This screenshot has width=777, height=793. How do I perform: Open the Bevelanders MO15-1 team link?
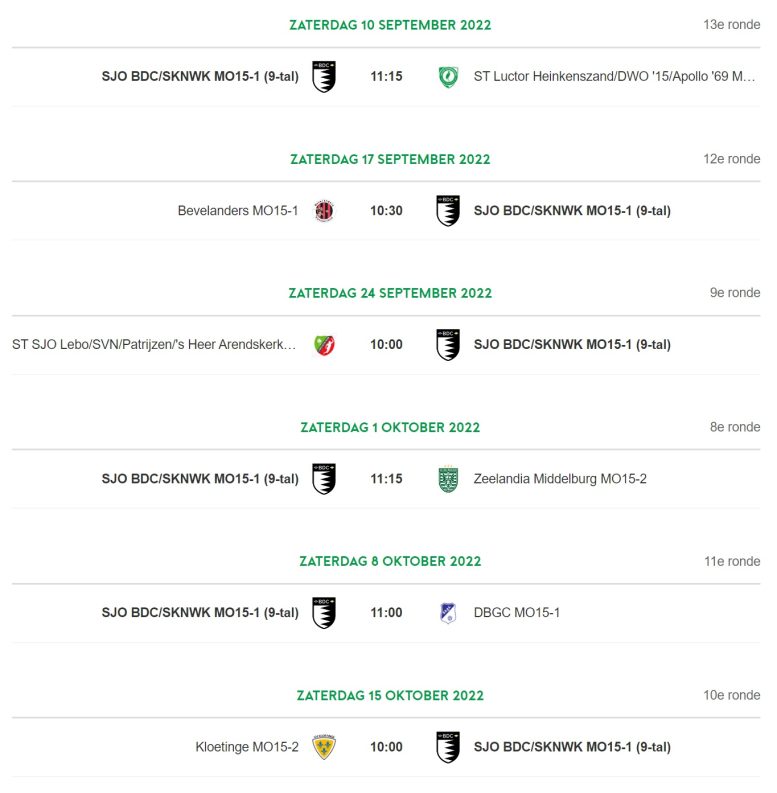point(238,211)
